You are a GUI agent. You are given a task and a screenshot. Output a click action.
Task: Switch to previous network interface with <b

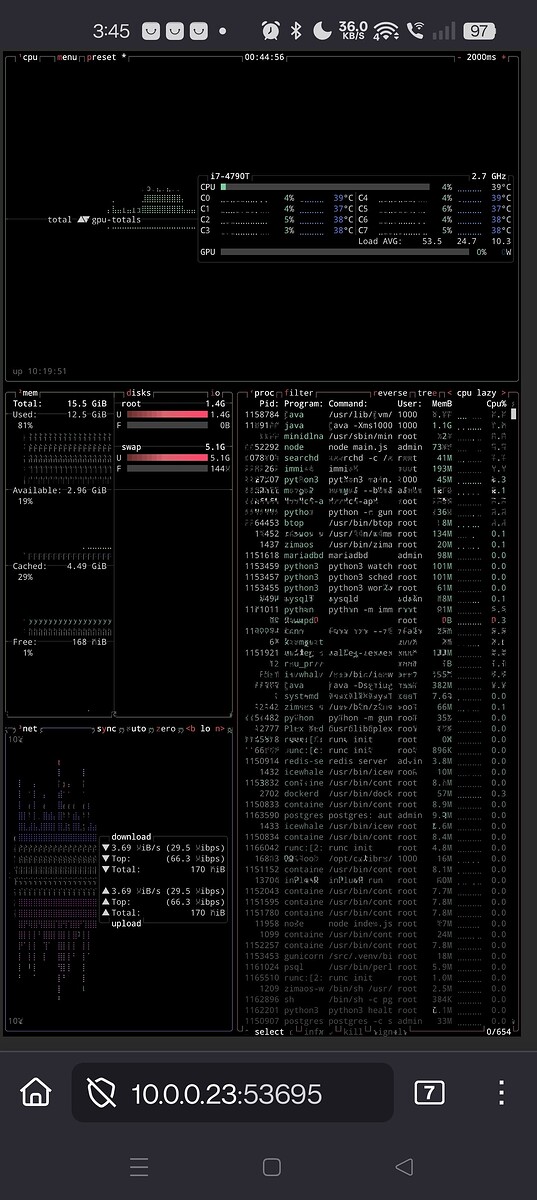[x=188, y=729]
